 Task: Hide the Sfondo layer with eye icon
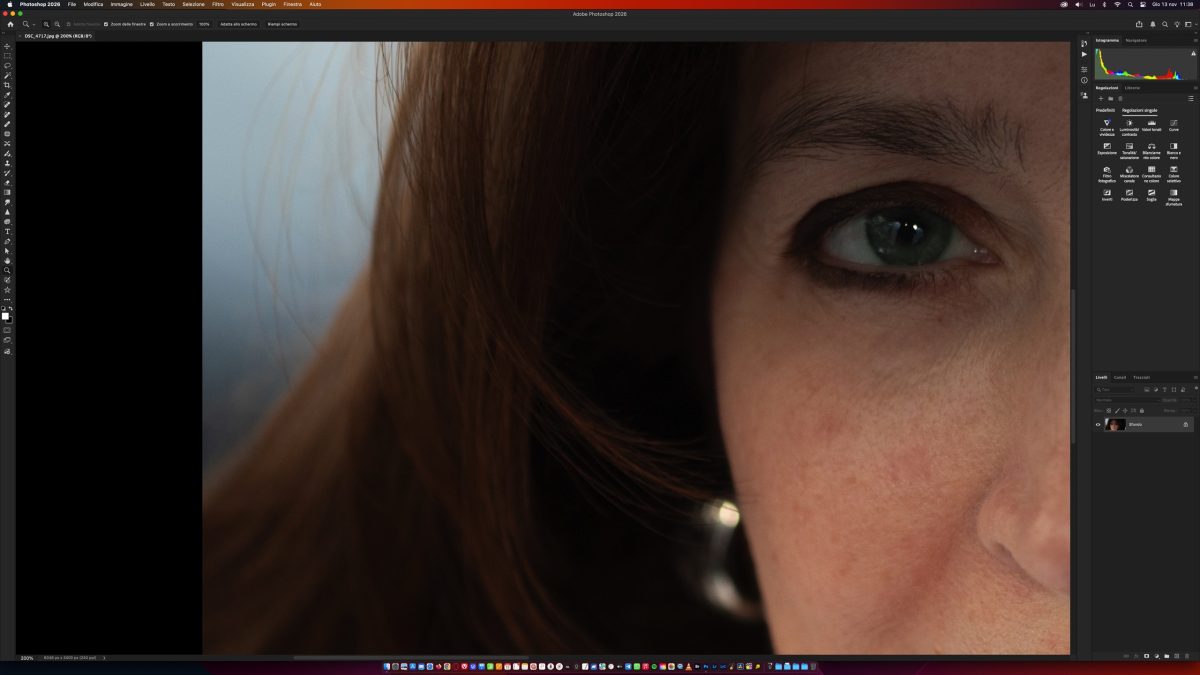click(1098, 424)
